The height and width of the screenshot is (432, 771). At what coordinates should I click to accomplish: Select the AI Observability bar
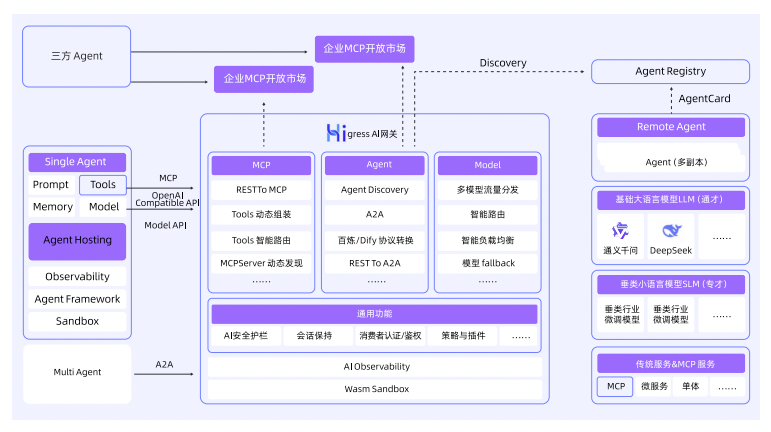375,367
